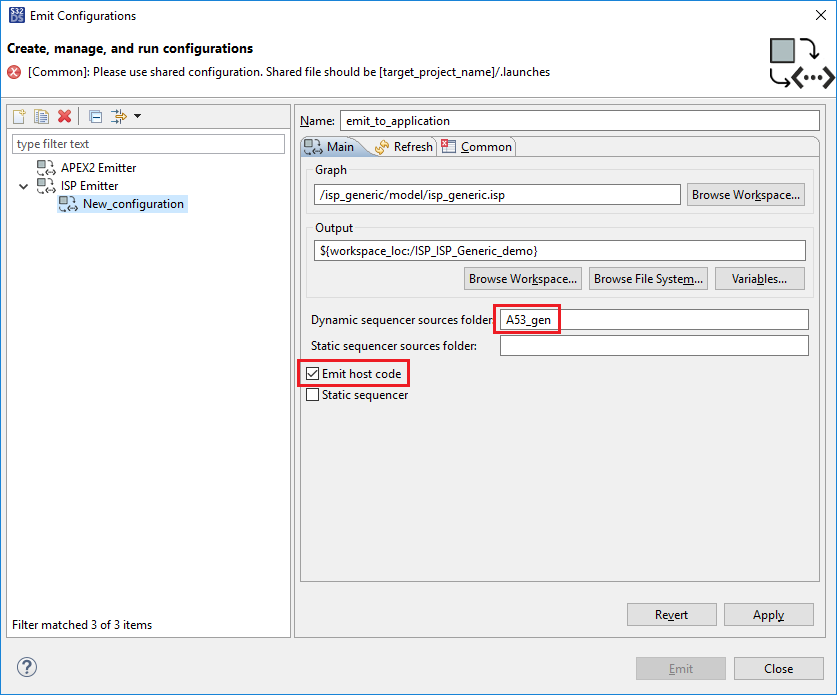Screen dimensions: 837x695
Task: Click the collapse all icon
Action: [x=96, y=116]
